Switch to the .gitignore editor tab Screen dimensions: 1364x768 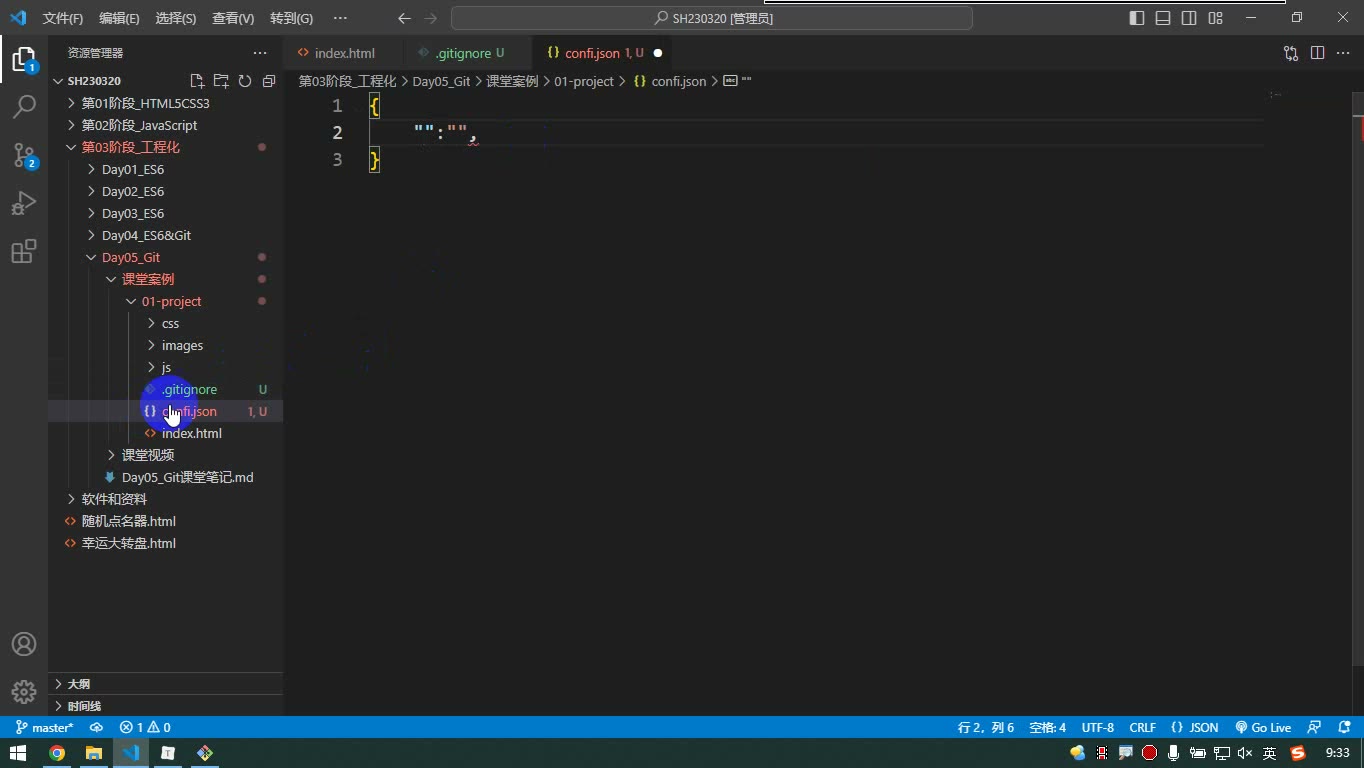[x=468, y=53]
